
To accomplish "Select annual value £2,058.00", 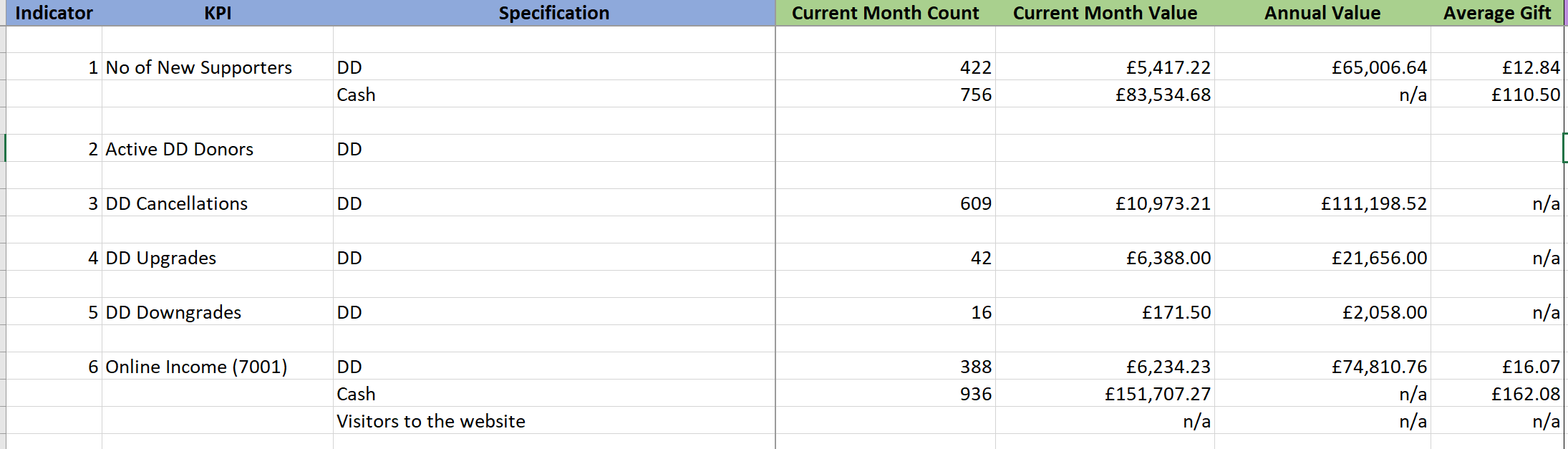I will point(1322,312).
